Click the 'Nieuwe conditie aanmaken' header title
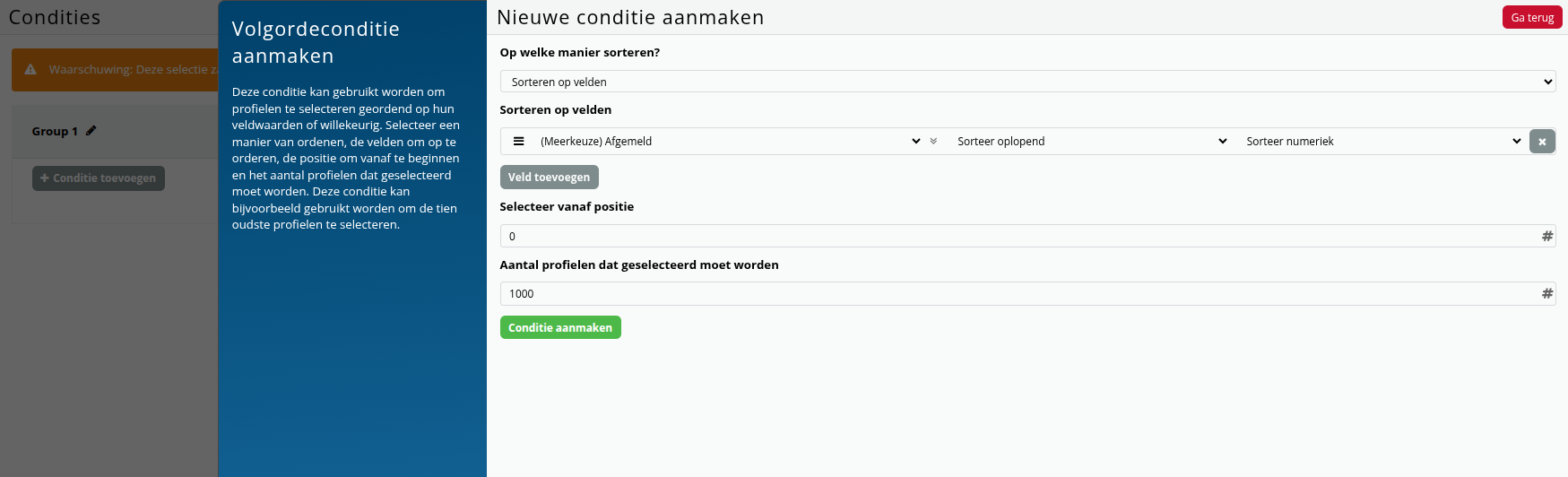 click(x=630, y=17)
